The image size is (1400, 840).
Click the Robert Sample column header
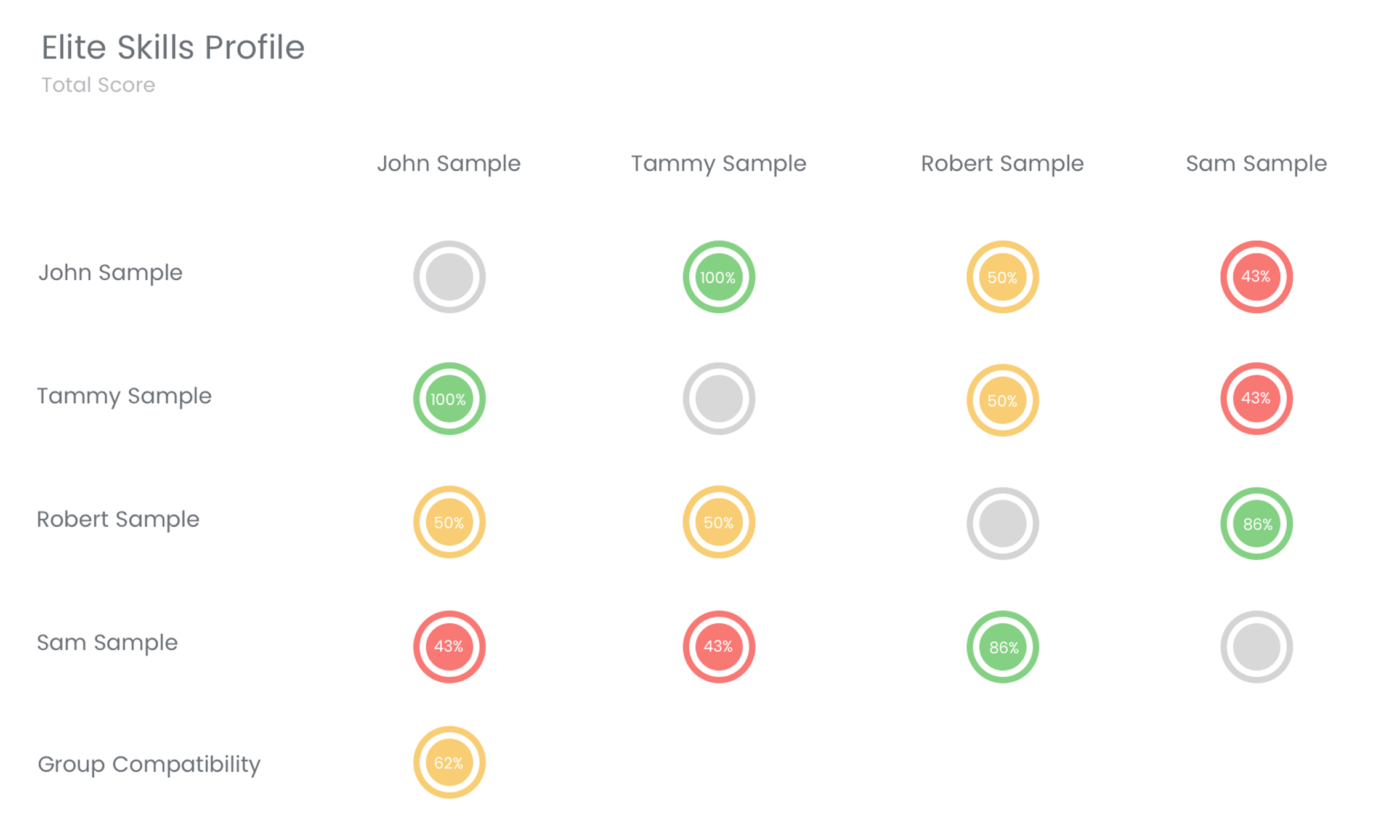(1002, 164)
